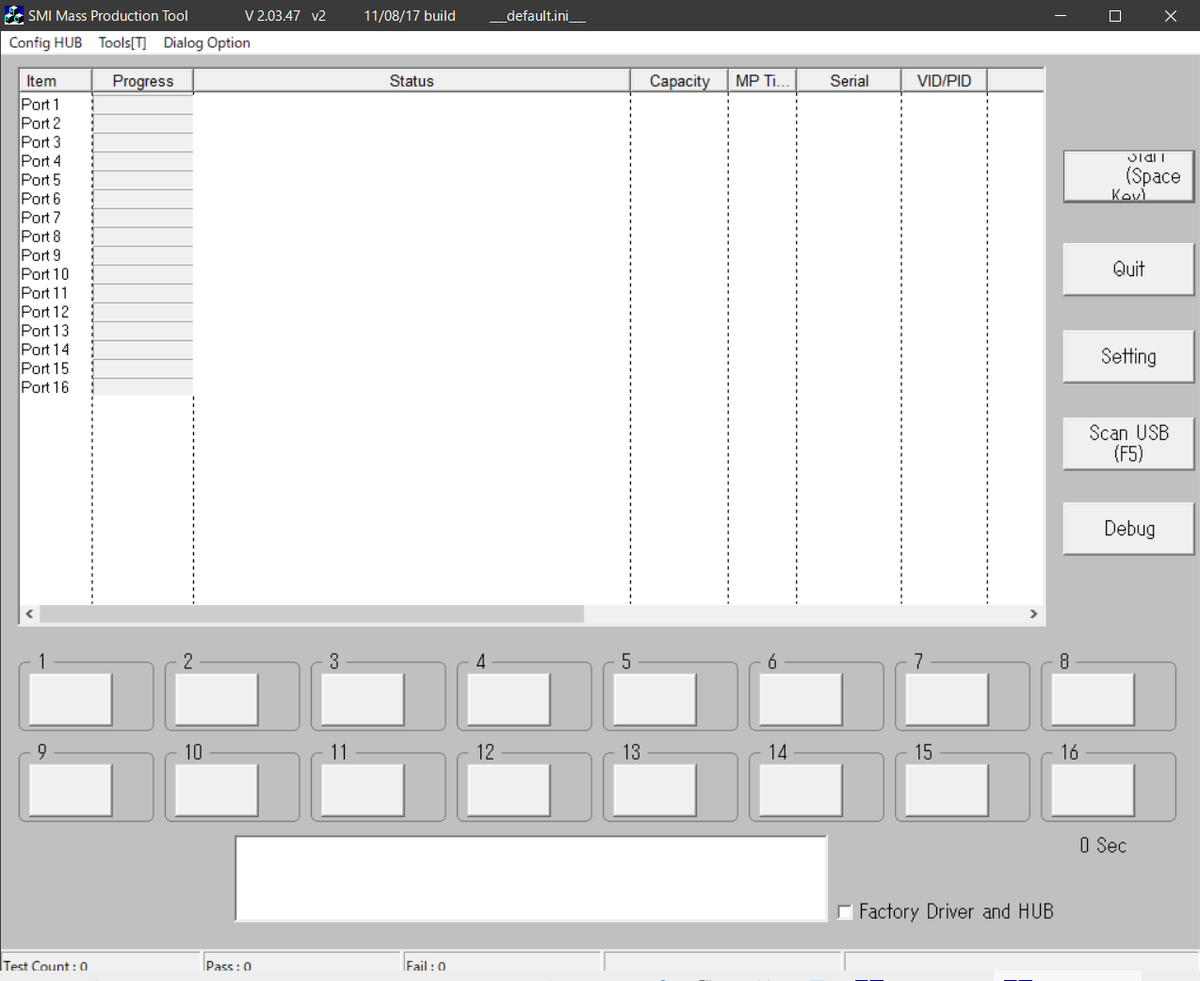Open the Dialog Option menu

click(x=207, y=43)
